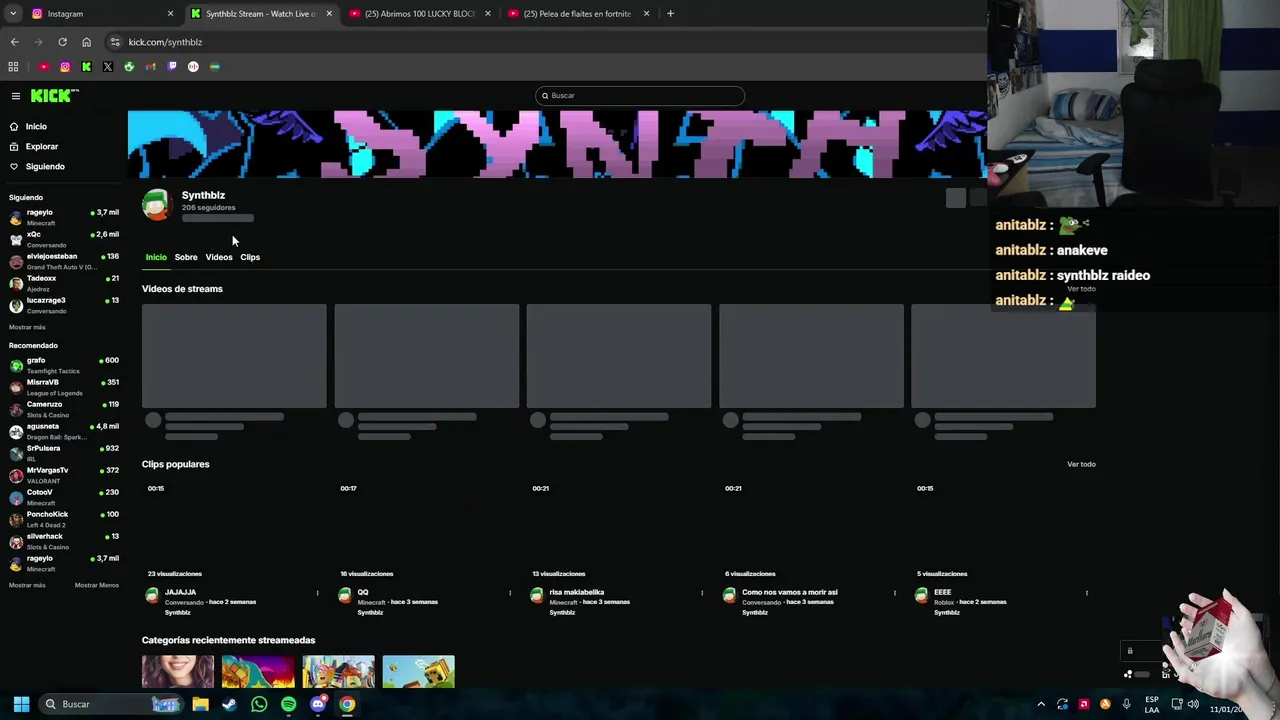
Task: Switch to the Clips tab
Action: pyautogui.click(x=250, y=257)
